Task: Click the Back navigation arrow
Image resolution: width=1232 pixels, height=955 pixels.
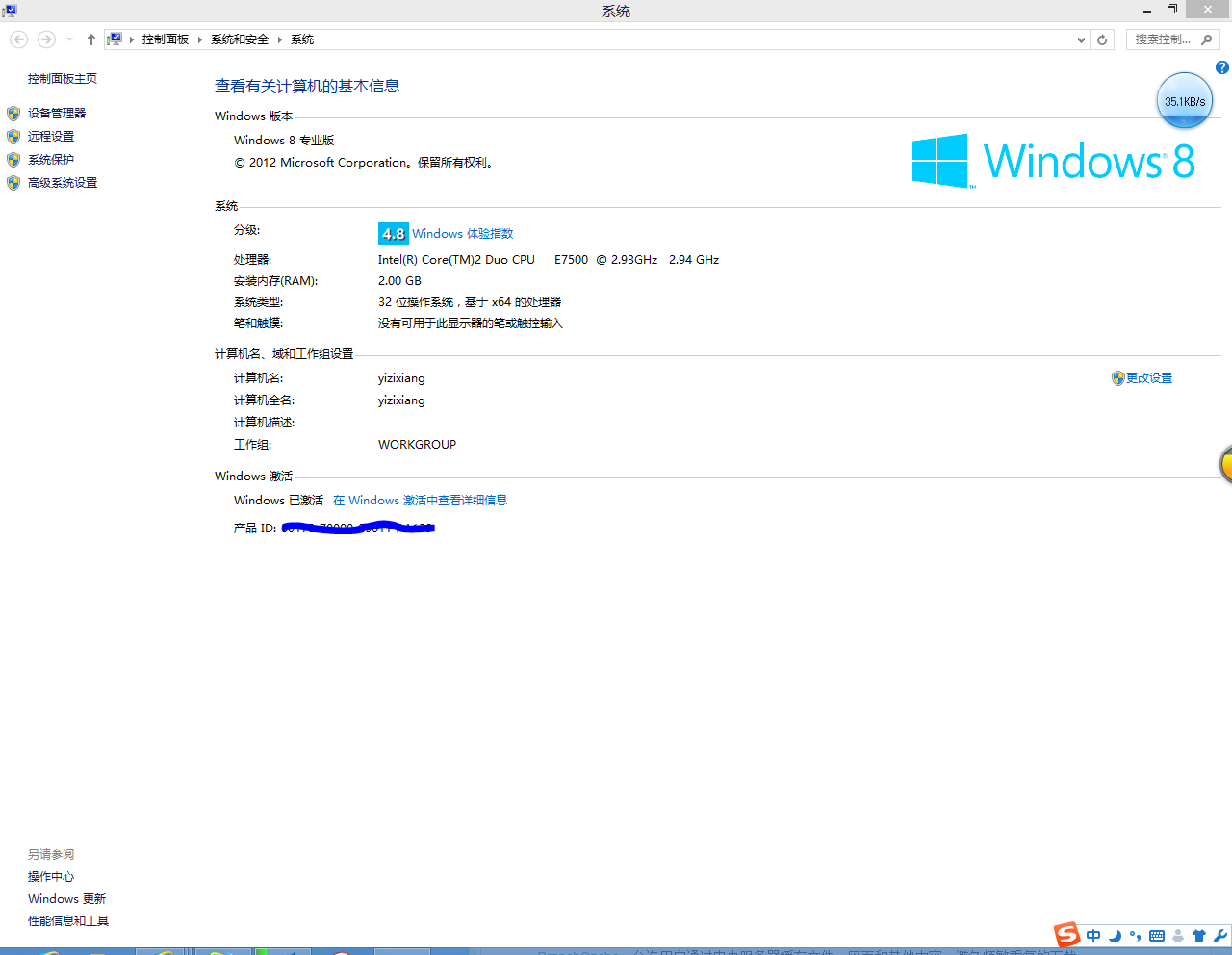Action: tap(19, 39)
